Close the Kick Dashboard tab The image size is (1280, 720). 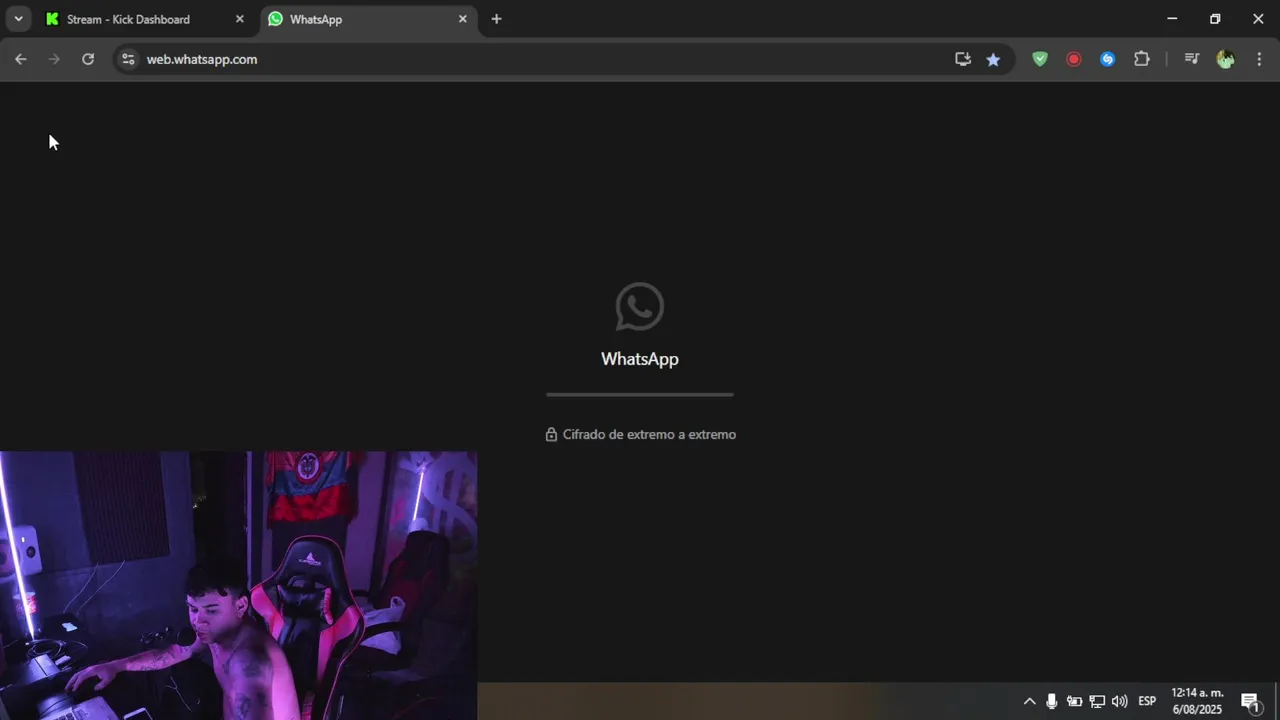(x=239, y=19)
